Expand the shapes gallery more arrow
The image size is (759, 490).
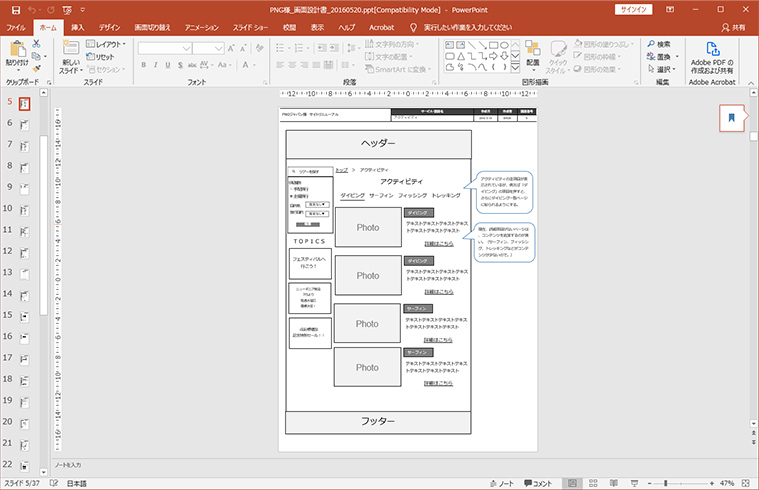(x=516, y=68)
